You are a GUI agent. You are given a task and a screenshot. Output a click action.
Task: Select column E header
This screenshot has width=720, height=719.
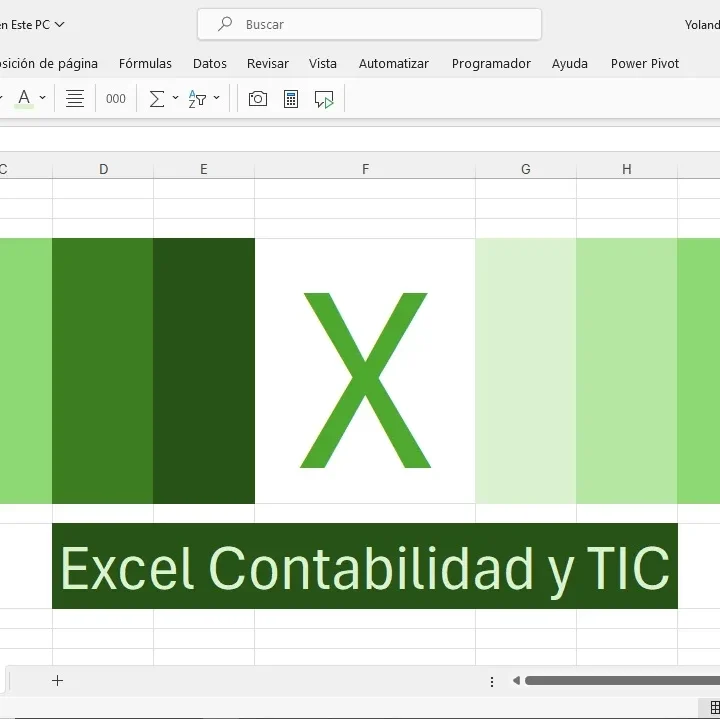click(x=204, y=169)
